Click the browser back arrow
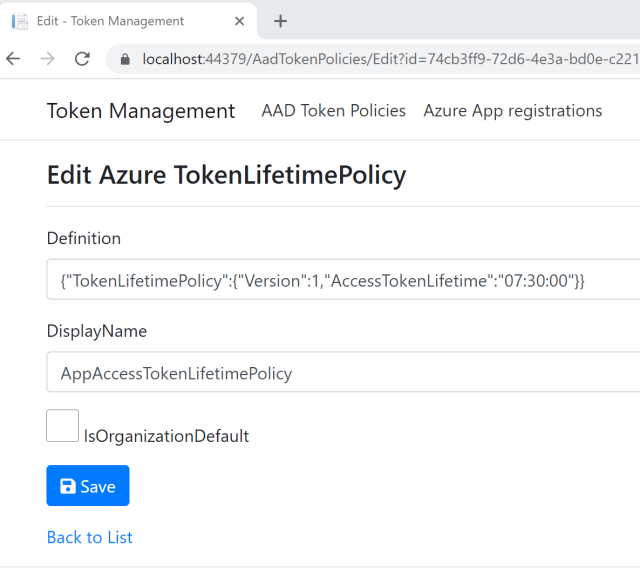 point(13,59)
